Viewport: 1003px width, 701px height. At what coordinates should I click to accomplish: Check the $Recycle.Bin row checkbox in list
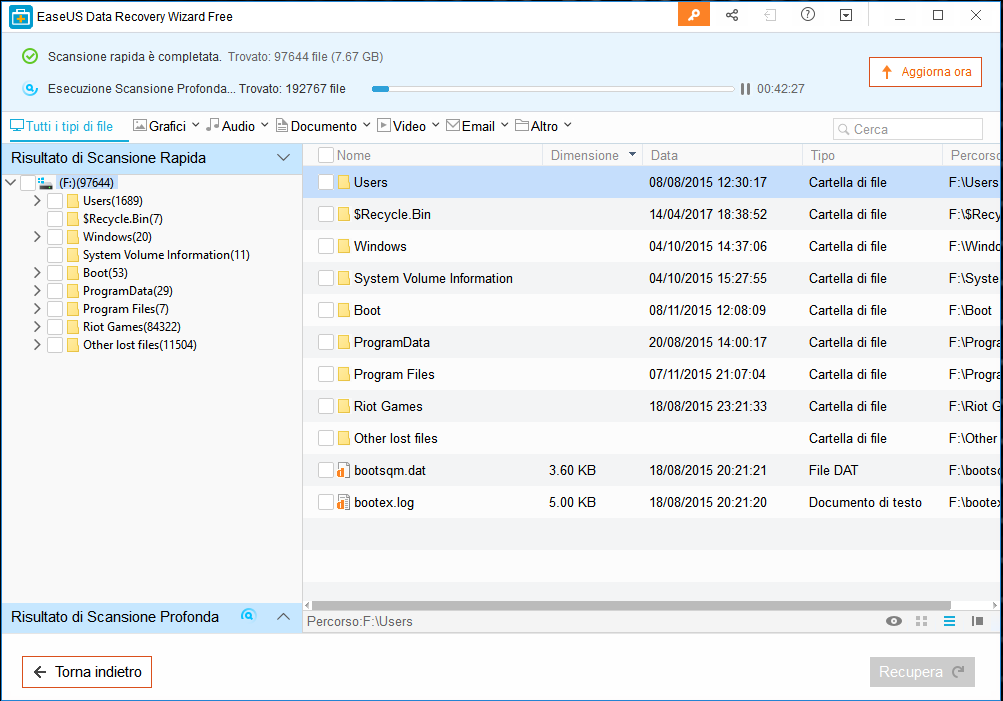click(x=326, y=214)
